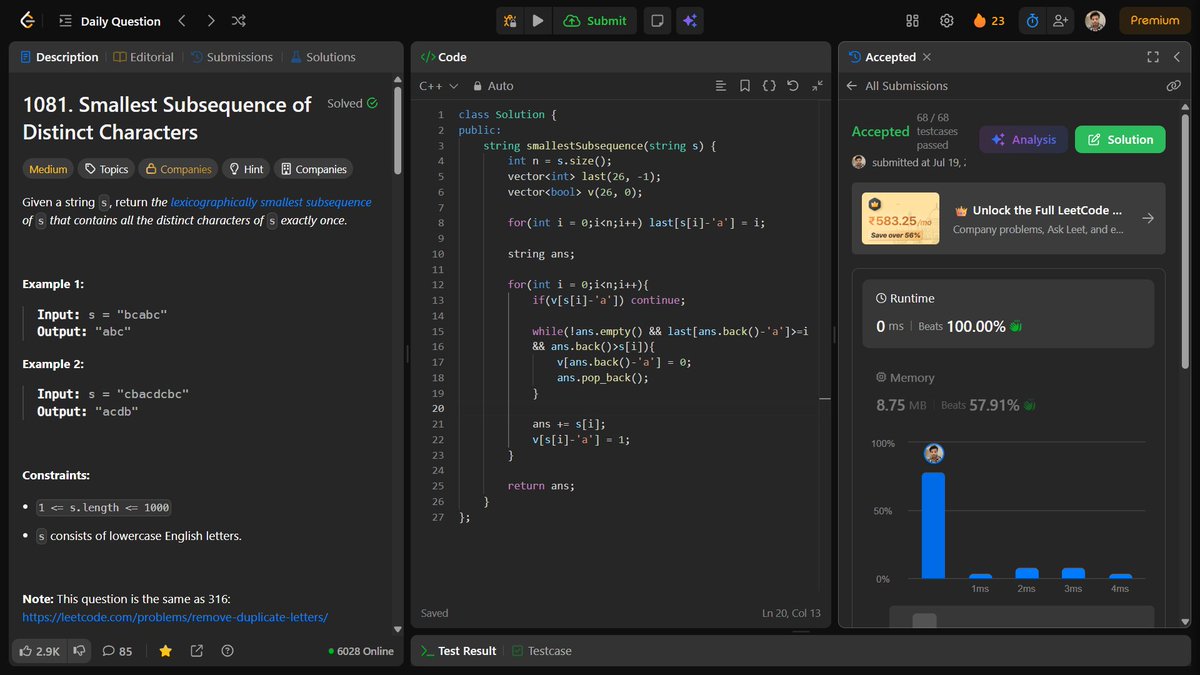Start the timer stopwatch icon

click(x=1032, y=20)
